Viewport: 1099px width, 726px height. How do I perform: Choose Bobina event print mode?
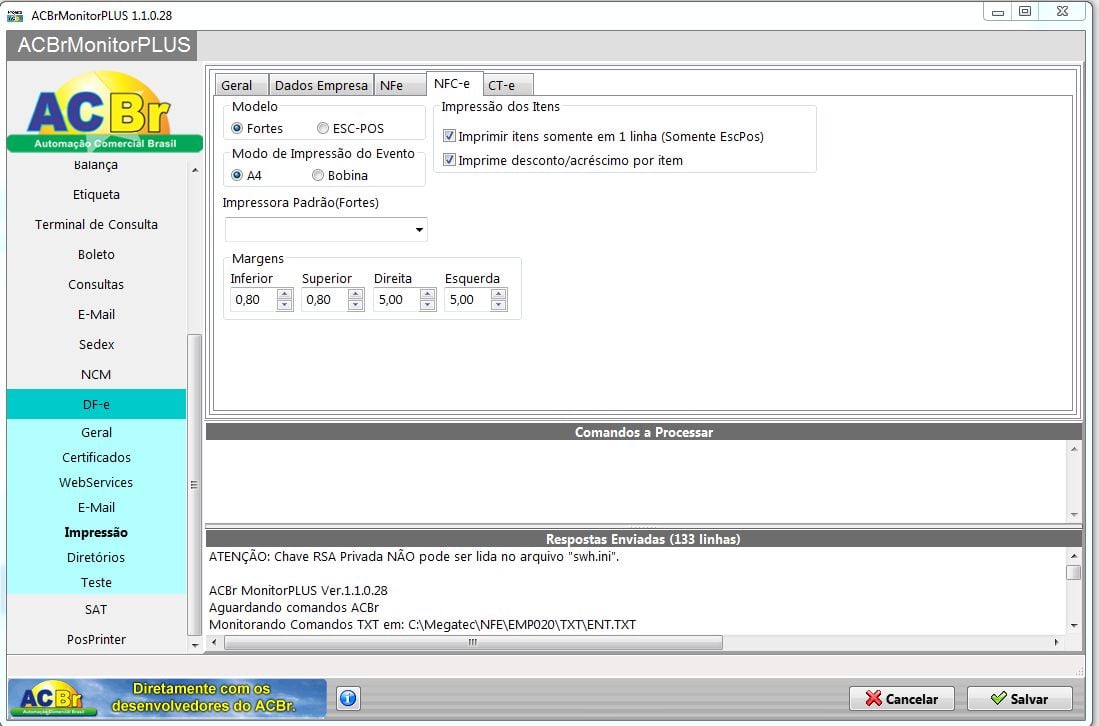[x=318, y=175]
